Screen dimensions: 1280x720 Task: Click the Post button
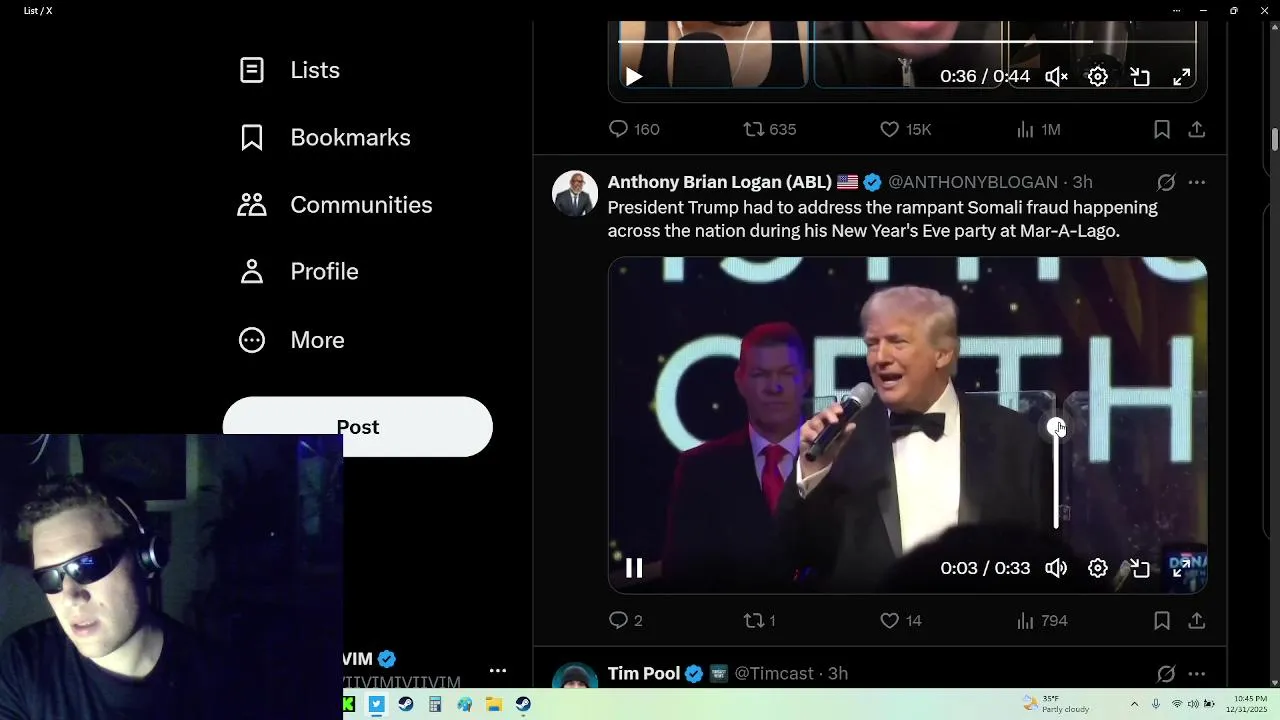(x=358, y=427)
